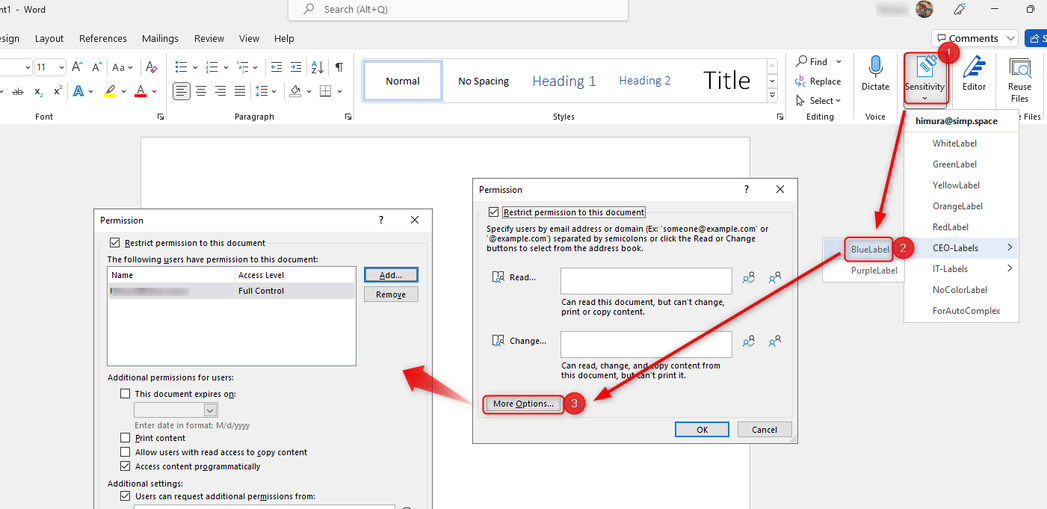
Task: Select BlueLabel sensitivity sublabel
Action: 870,249
